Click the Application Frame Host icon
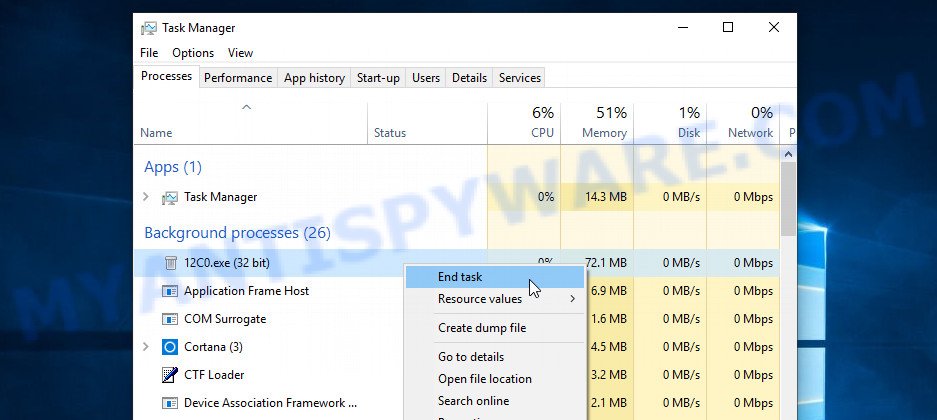 click(170, 291)
